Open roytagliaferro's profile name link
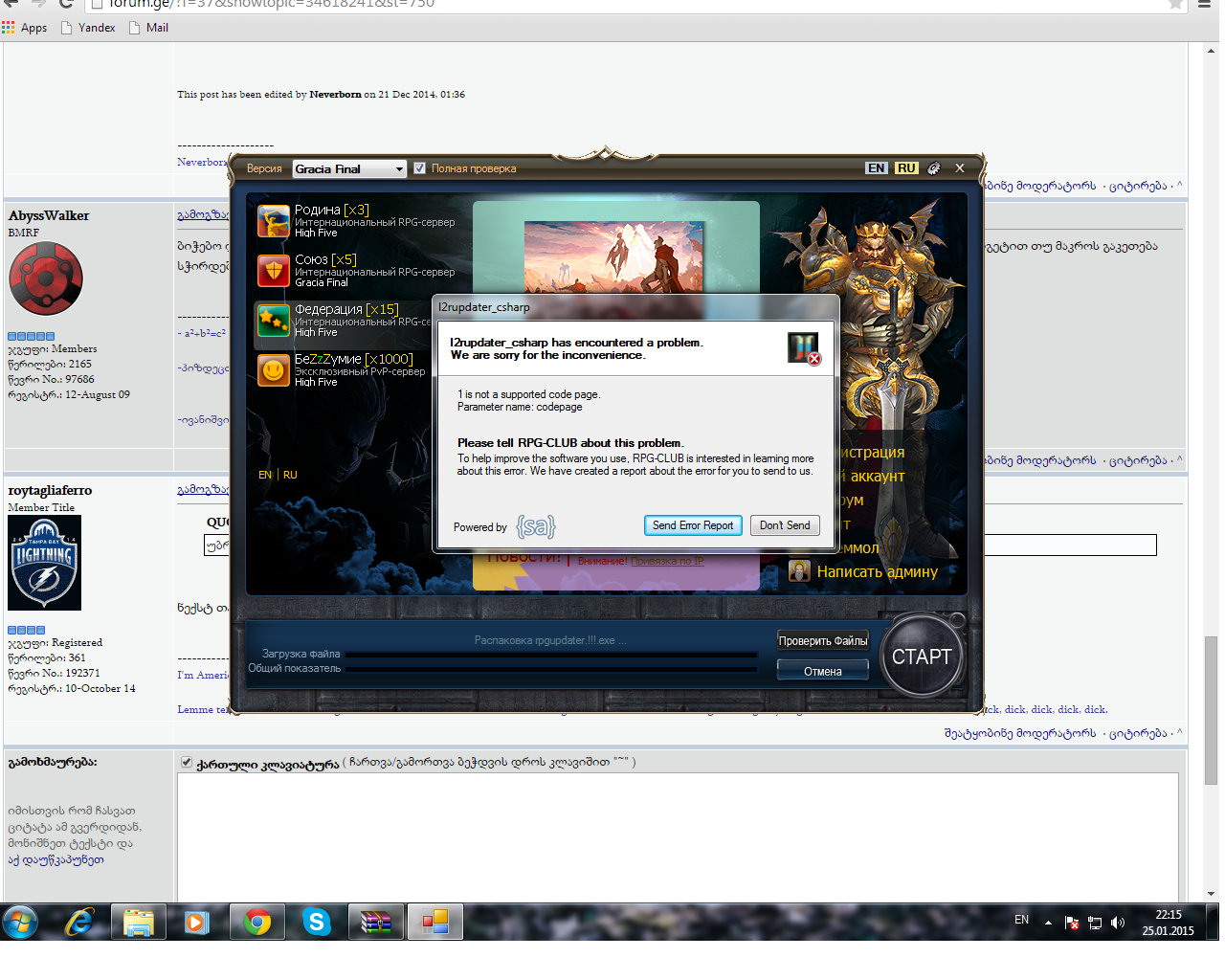This screenshot has height=980, width=1225. (x=50, y=490)
